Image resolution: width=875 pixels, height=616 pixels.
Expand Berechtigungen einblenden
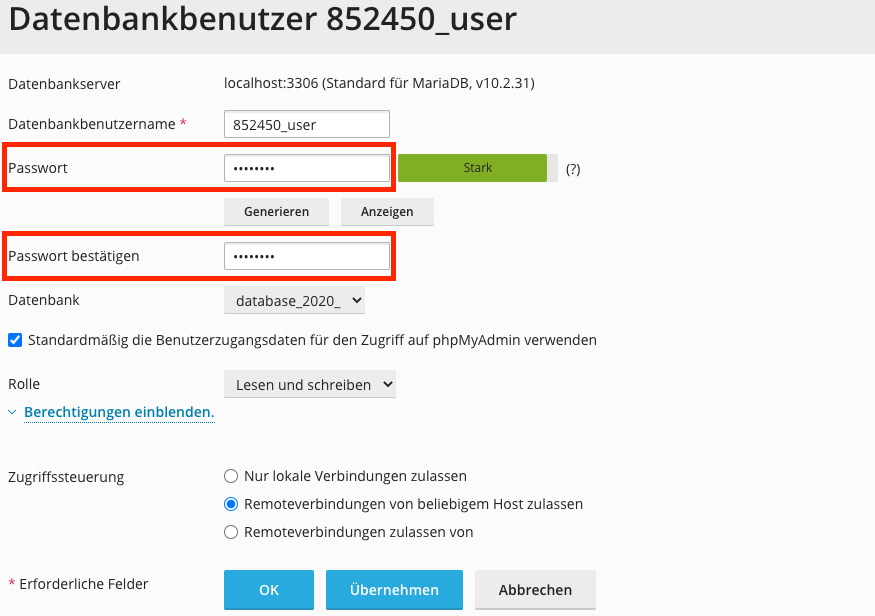(119, 412)
